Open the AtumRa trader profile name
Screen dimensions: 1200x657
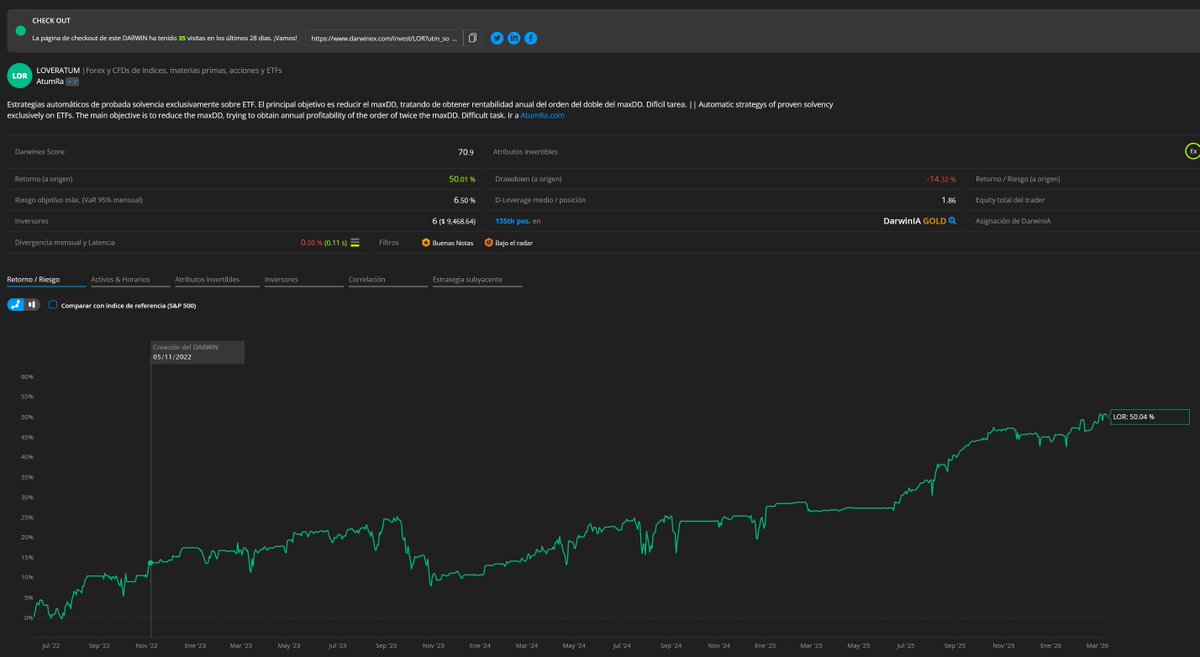pyautogui.click(x=48, y=81)
